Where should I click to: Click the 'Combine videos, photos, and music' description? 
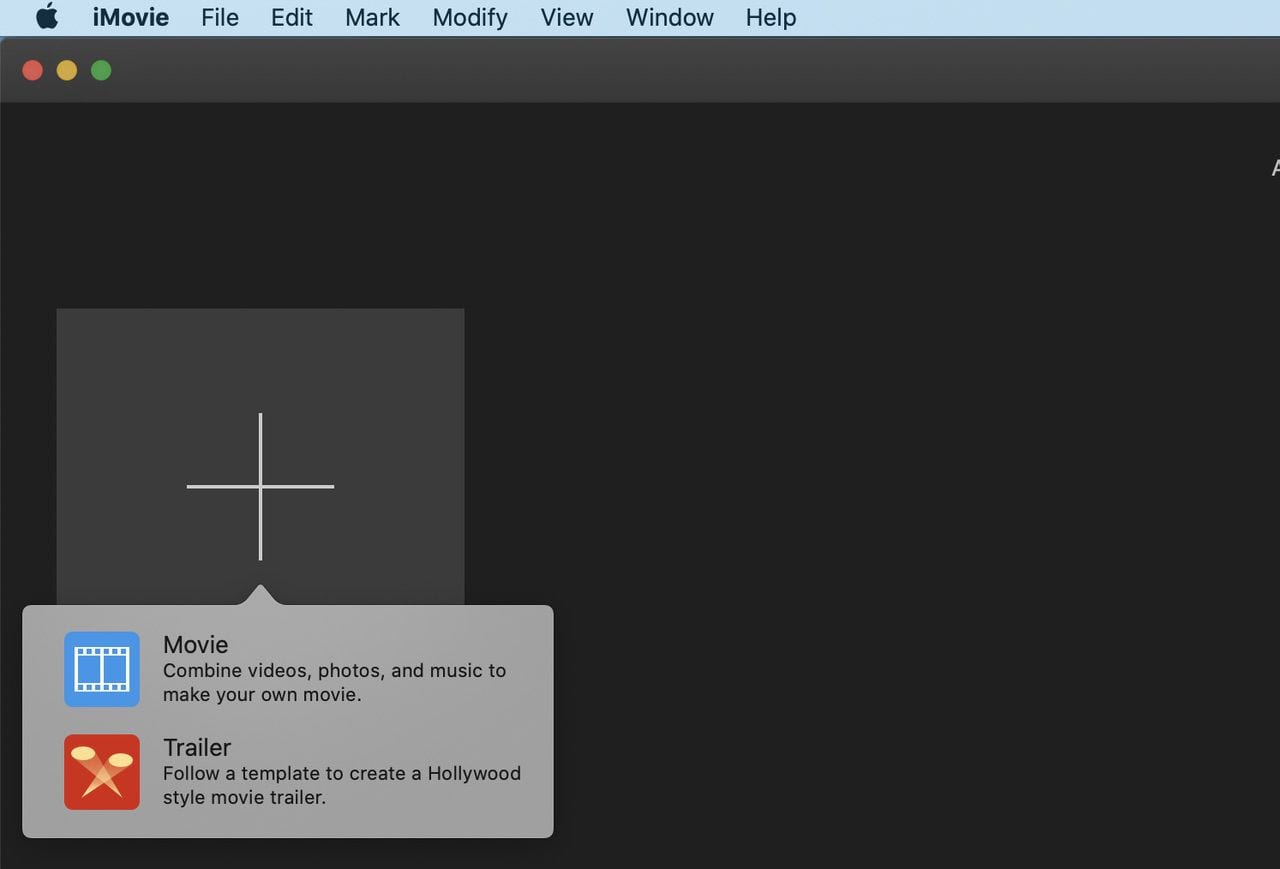click(x=334, y=682)
